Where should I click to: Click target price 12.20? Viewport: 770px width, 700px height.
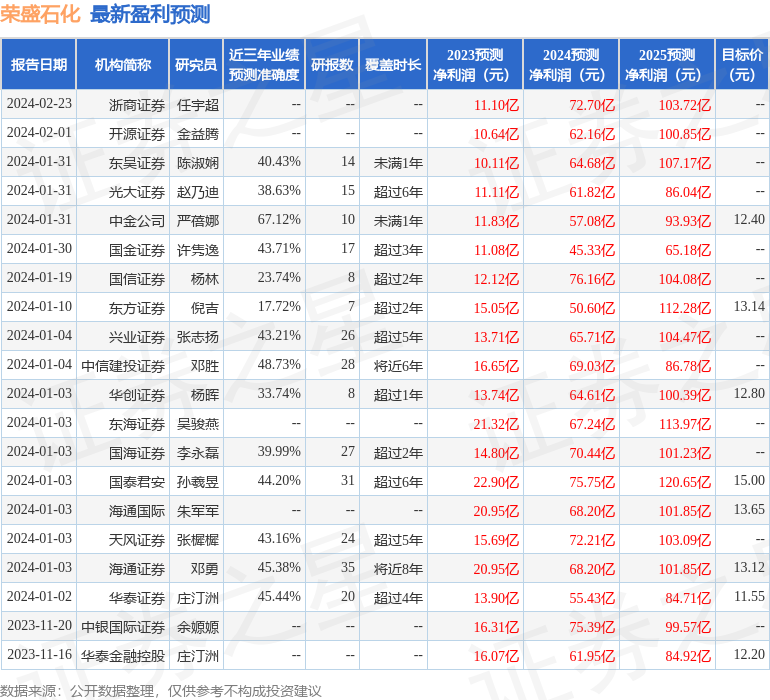pyautogui.click(x=749, y=654)
